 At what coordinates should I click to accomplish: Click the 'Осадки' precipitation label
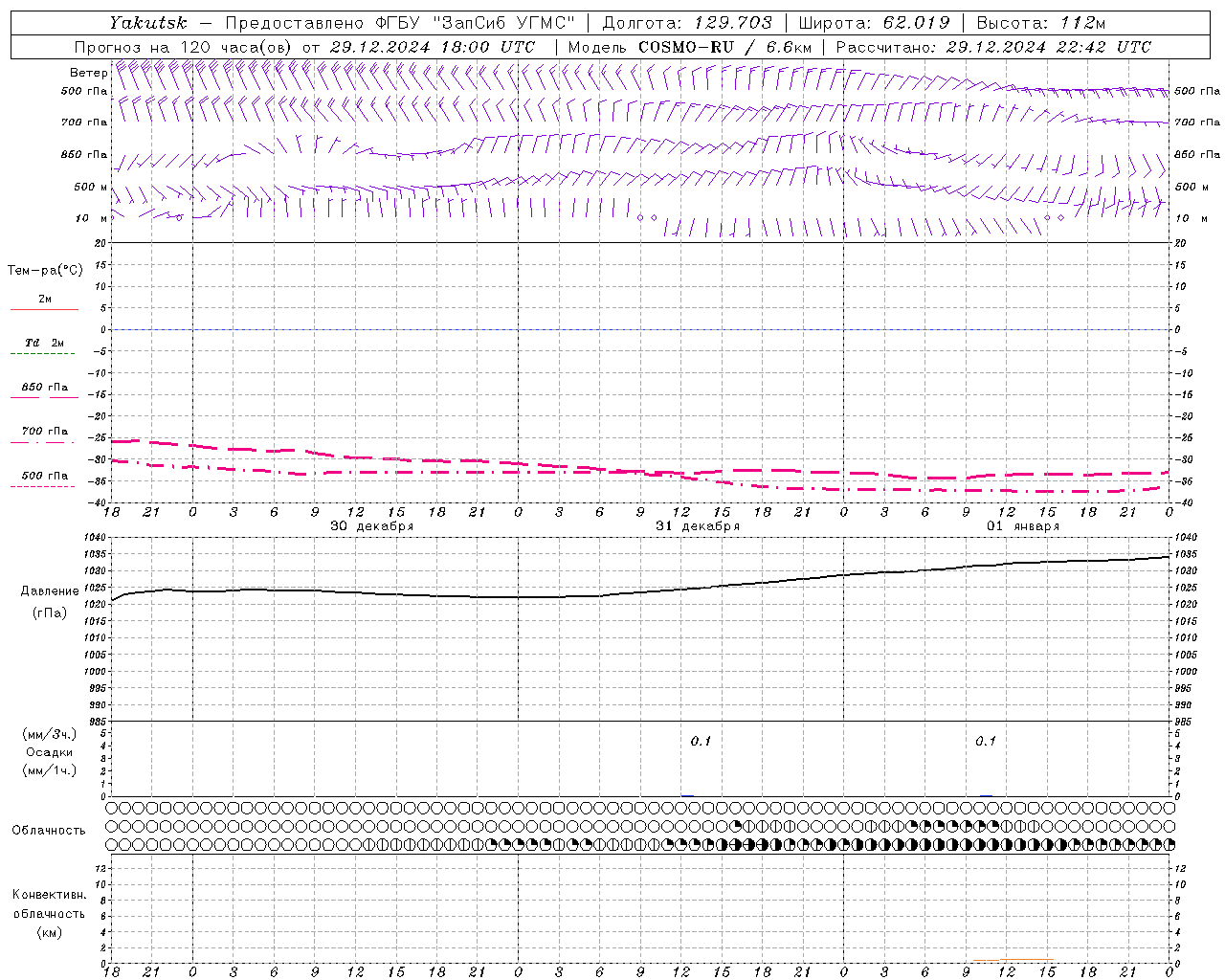50,752
